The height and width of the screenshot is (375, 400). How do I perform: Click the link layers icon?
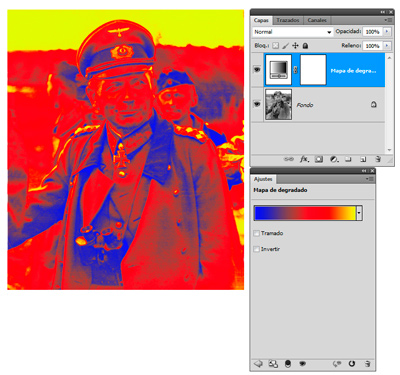[289, 159]
